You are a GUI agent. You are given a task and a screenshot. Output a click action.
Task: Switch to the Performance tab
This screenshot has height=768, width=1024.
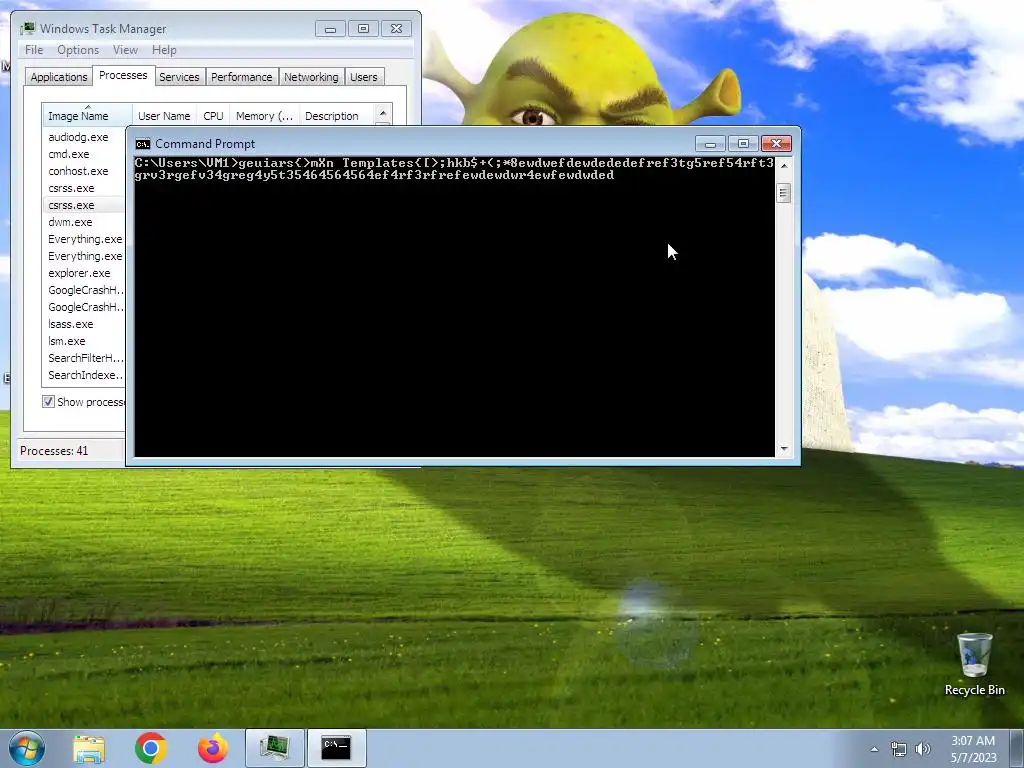pos(242,77)
